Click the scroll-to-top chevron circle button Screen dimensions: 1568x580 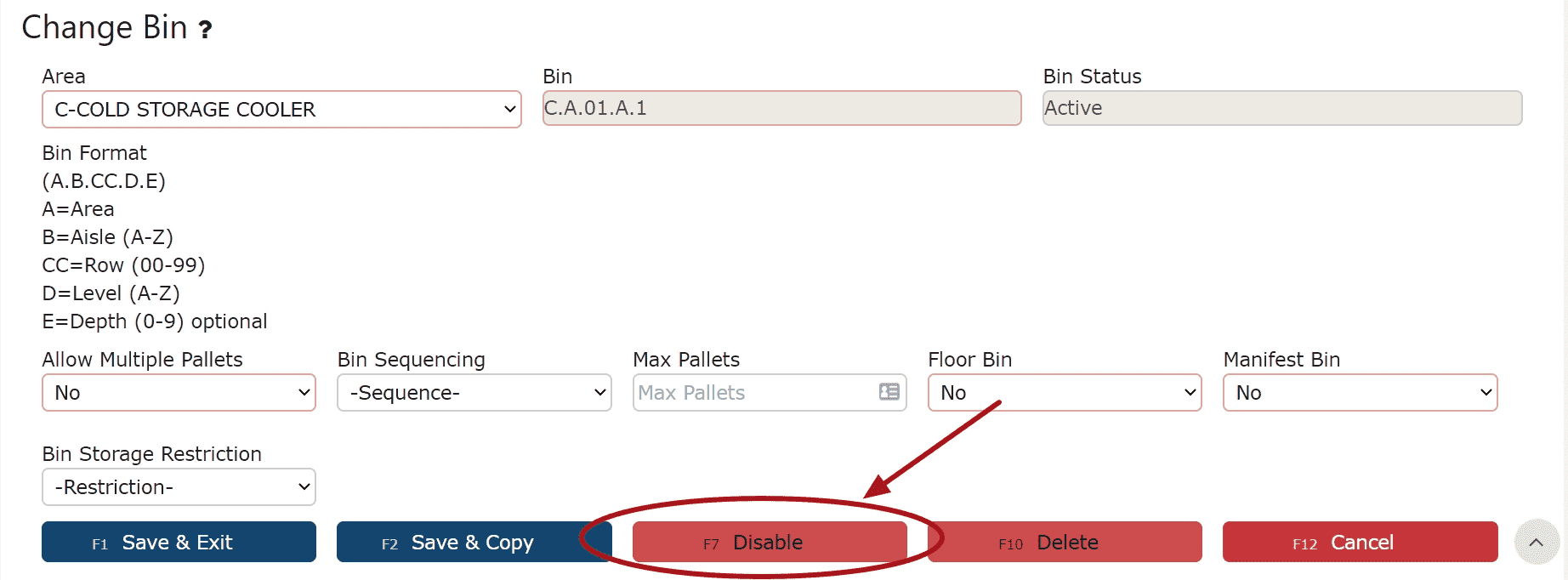tap(1537, 542)
